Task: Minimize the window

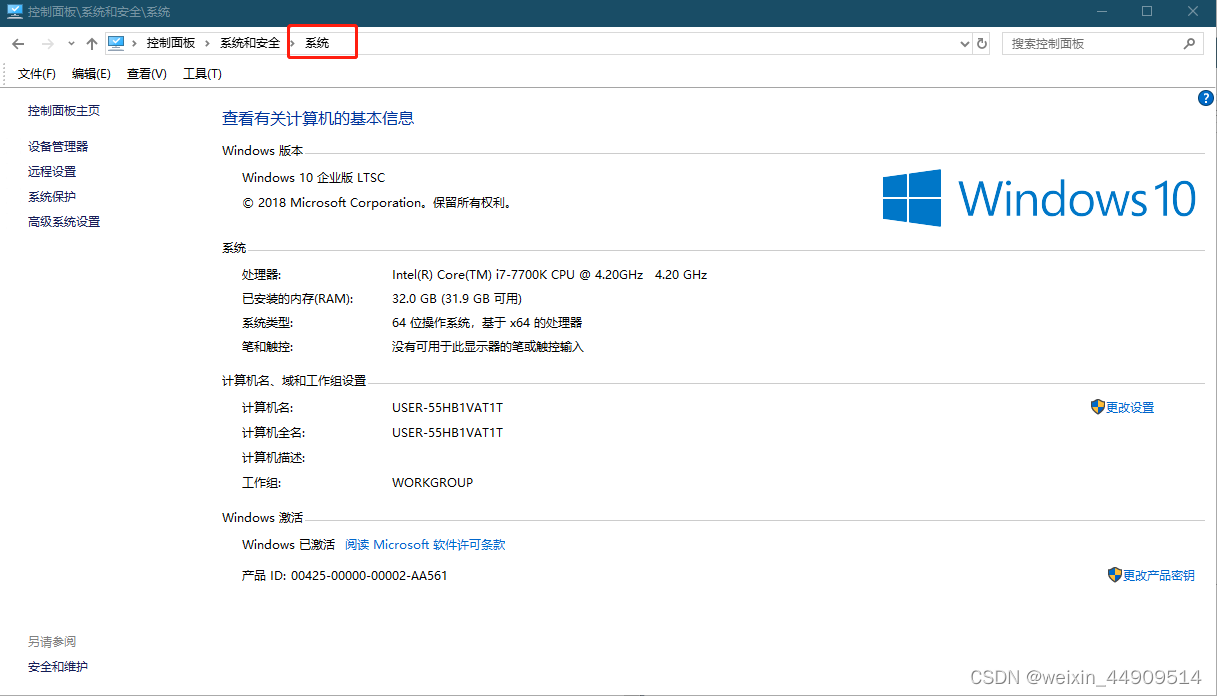Action: (1101, 11)
